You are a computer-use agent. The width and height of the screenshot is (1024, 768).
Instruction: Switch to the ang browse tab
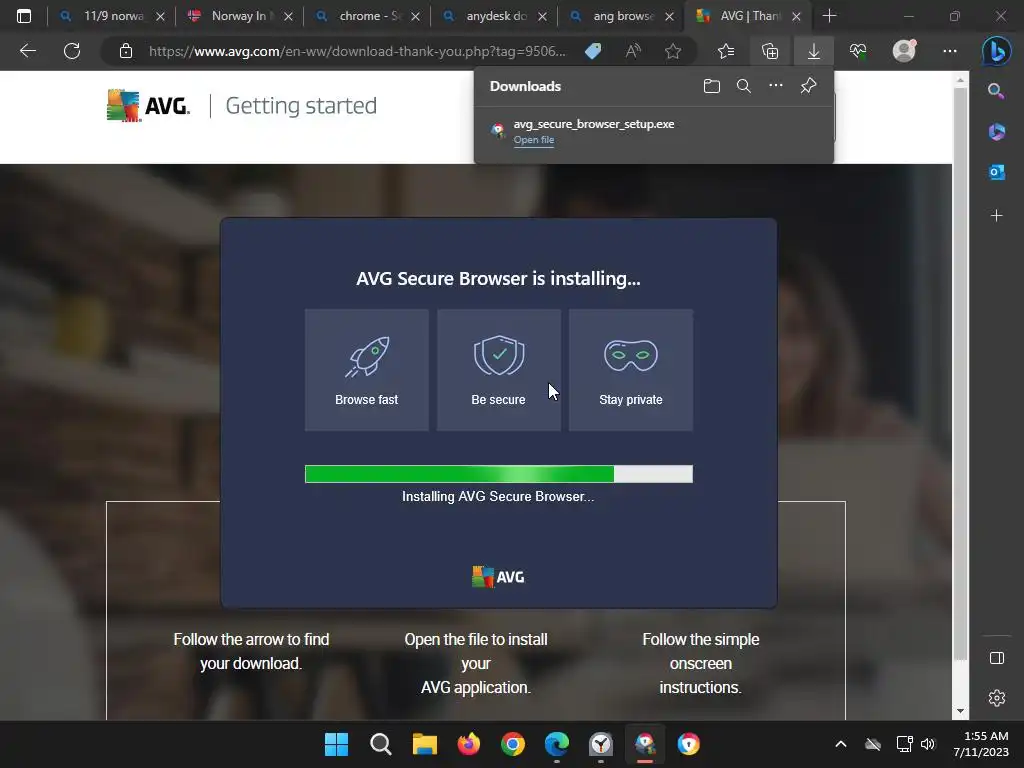point(622,16)
